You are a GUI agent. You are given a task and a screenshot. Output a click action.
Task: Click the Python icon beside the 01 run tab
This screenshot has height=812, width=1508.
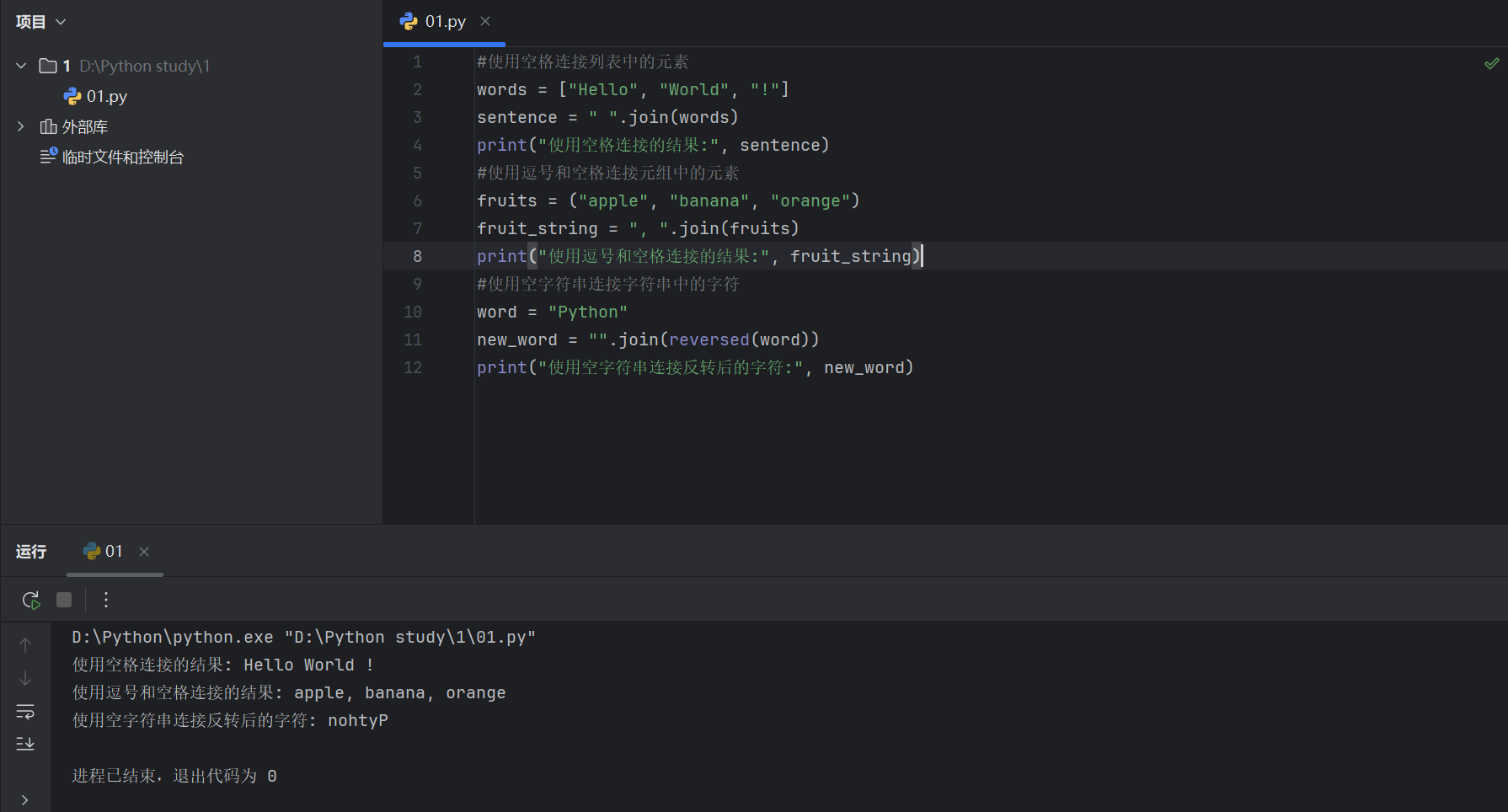tap(91, 551)
